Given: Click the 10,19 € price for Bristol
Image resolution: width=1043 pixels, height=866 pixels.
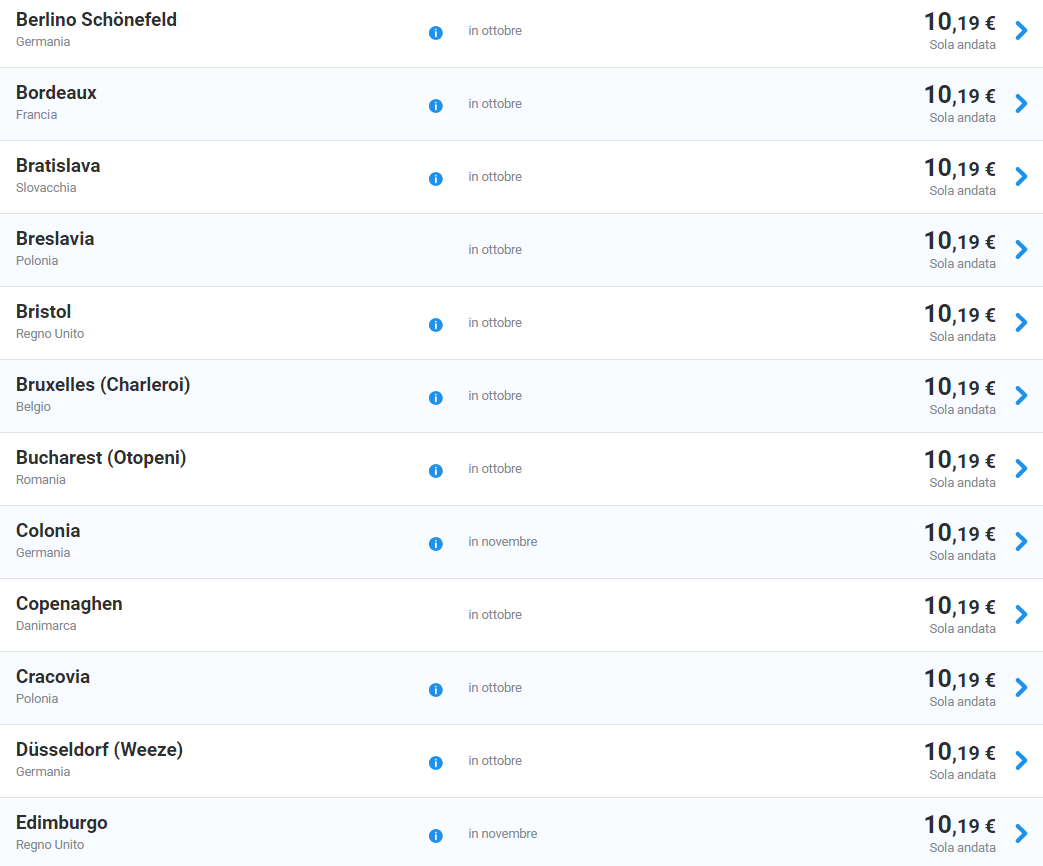Looking at the screenshot, I should (960, 314).
